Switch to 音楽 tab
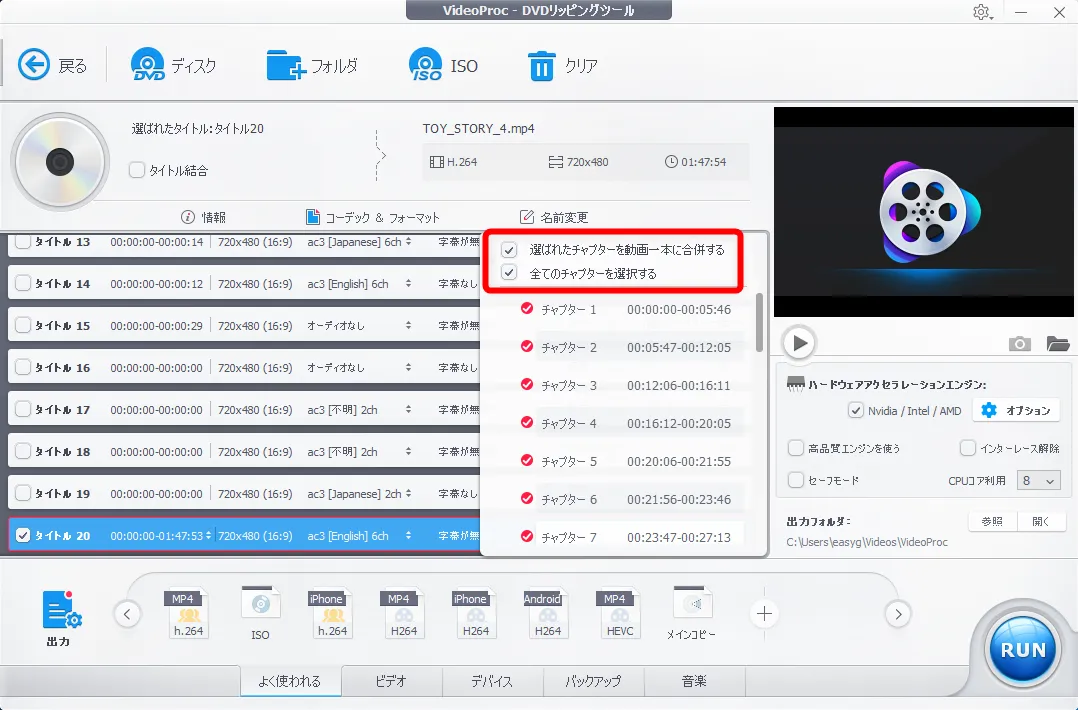Image resolution: width=1078 pixels, height=710 pixels. pos(694,681)
